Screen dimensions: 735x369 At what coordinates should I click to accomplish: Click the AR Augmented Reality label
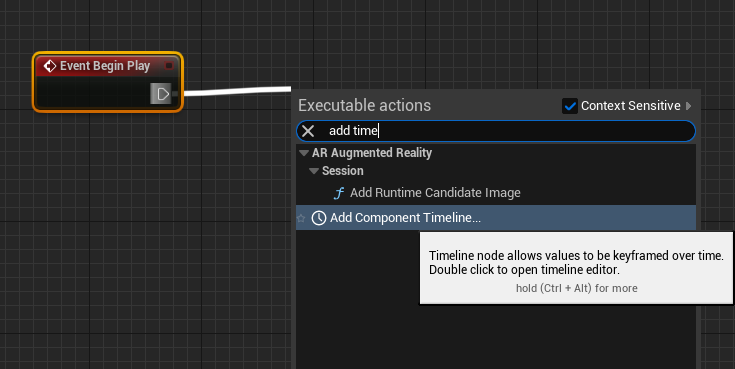372,153
